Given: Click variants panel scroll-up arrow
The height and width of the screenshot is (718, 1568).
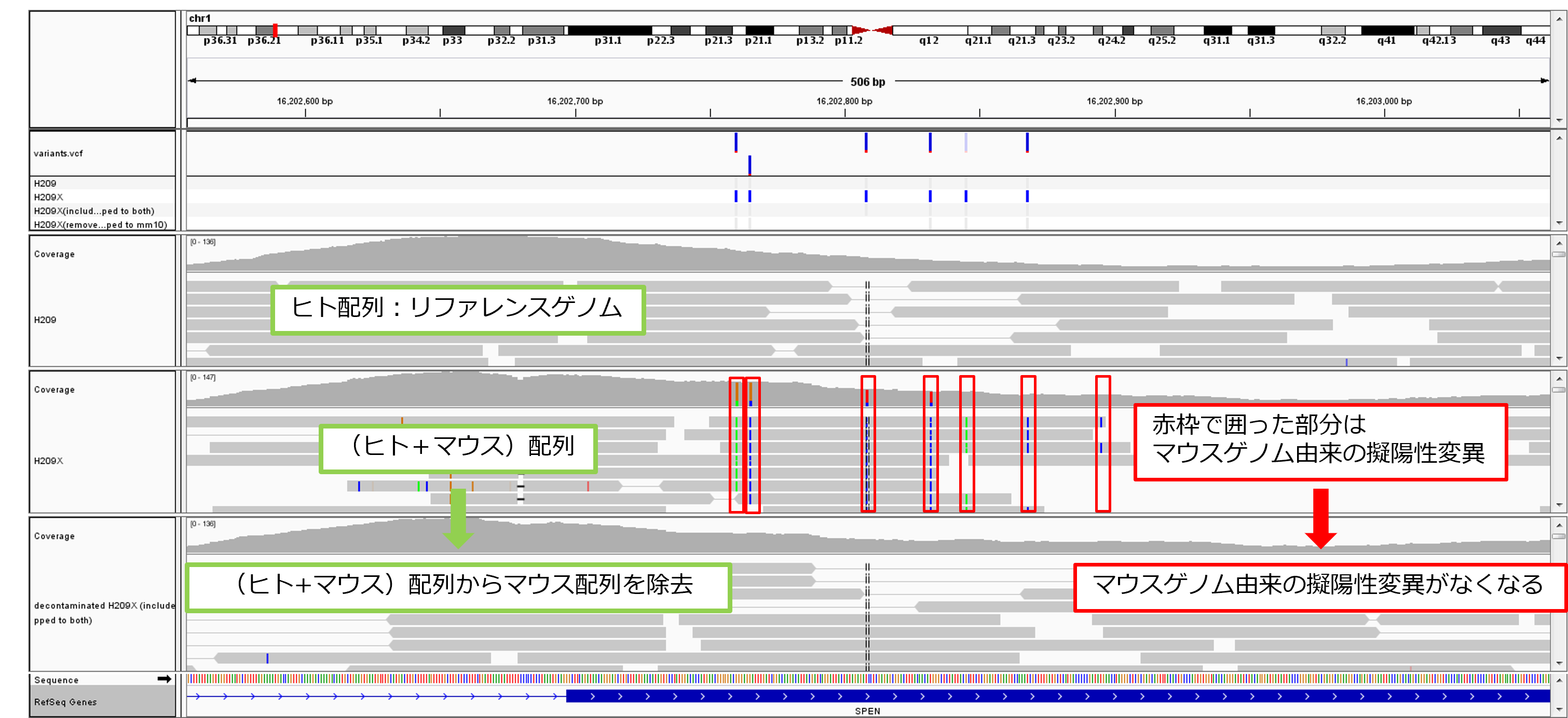Looking at the screenshot, I should point(1559,138).
